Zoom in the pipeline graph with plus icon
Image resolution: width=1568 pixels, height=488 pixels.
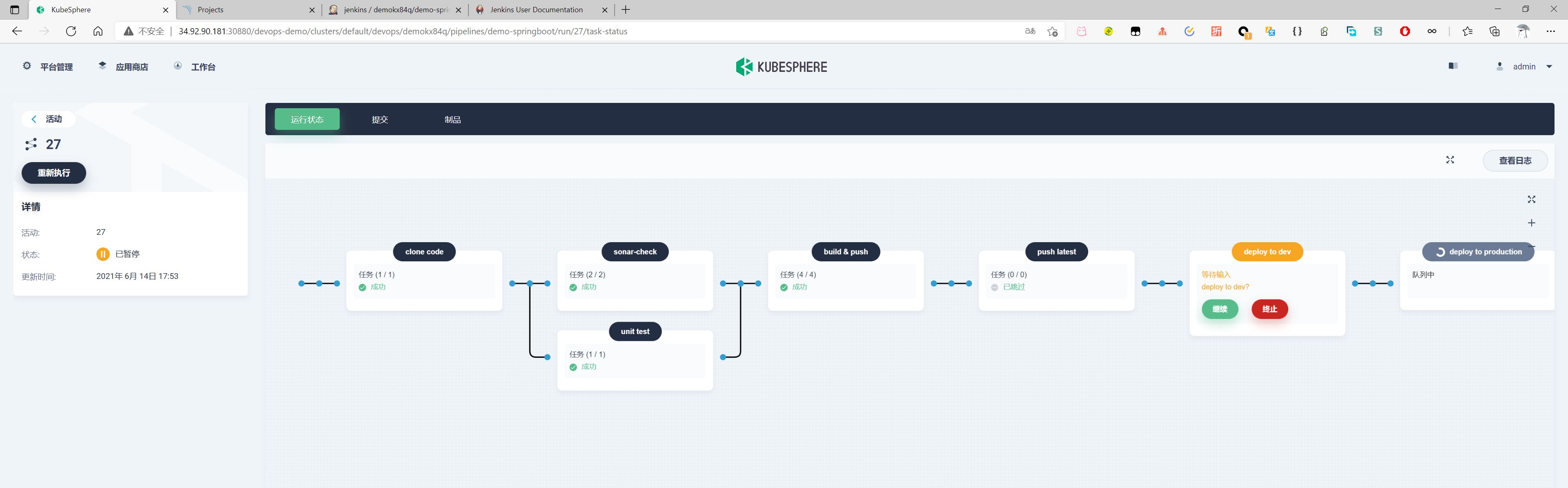[x=1532, y=223]
